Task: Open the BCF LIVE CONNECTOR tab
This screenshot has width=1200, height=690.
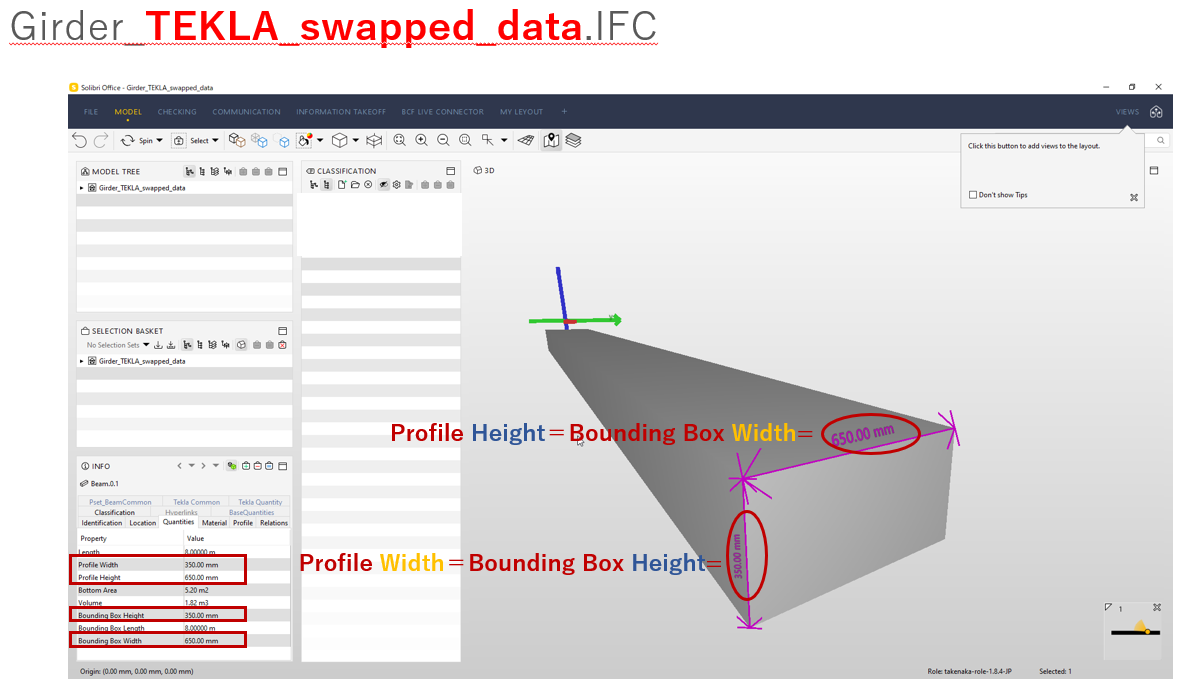Action: [442, 112]
